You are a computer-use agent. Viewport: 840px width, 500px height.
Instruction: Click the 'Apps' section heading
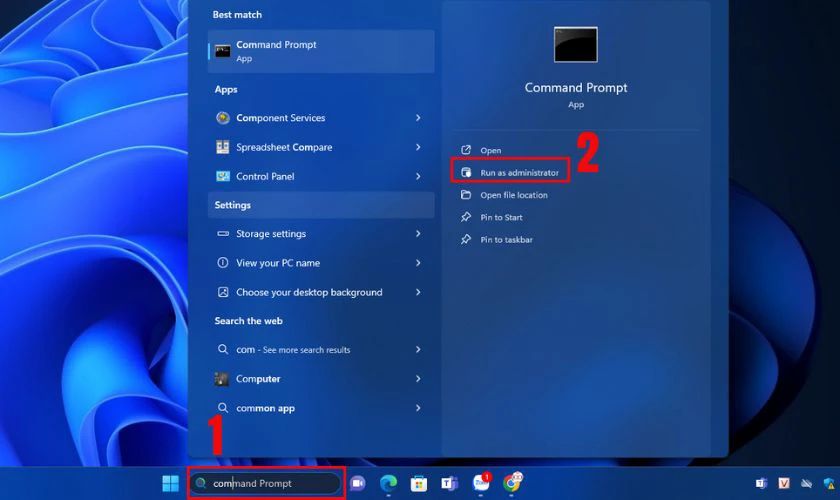pos(226,89)
